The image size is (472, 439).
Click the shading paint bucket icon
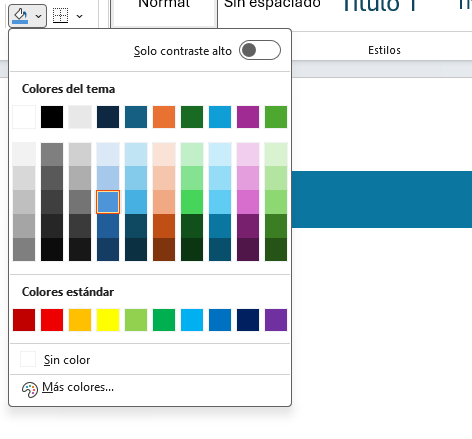[x=20, y=16]
